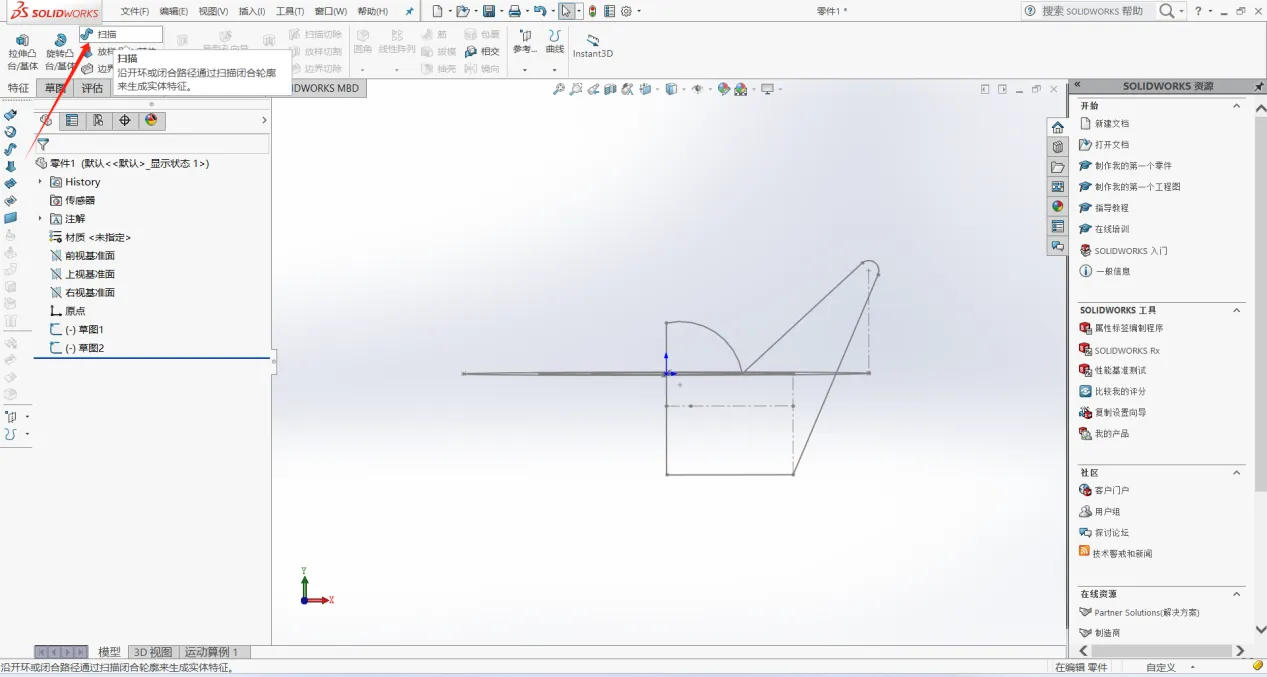Open the 编辑(E) menu
1267x677 pixels.
point(174,11)
